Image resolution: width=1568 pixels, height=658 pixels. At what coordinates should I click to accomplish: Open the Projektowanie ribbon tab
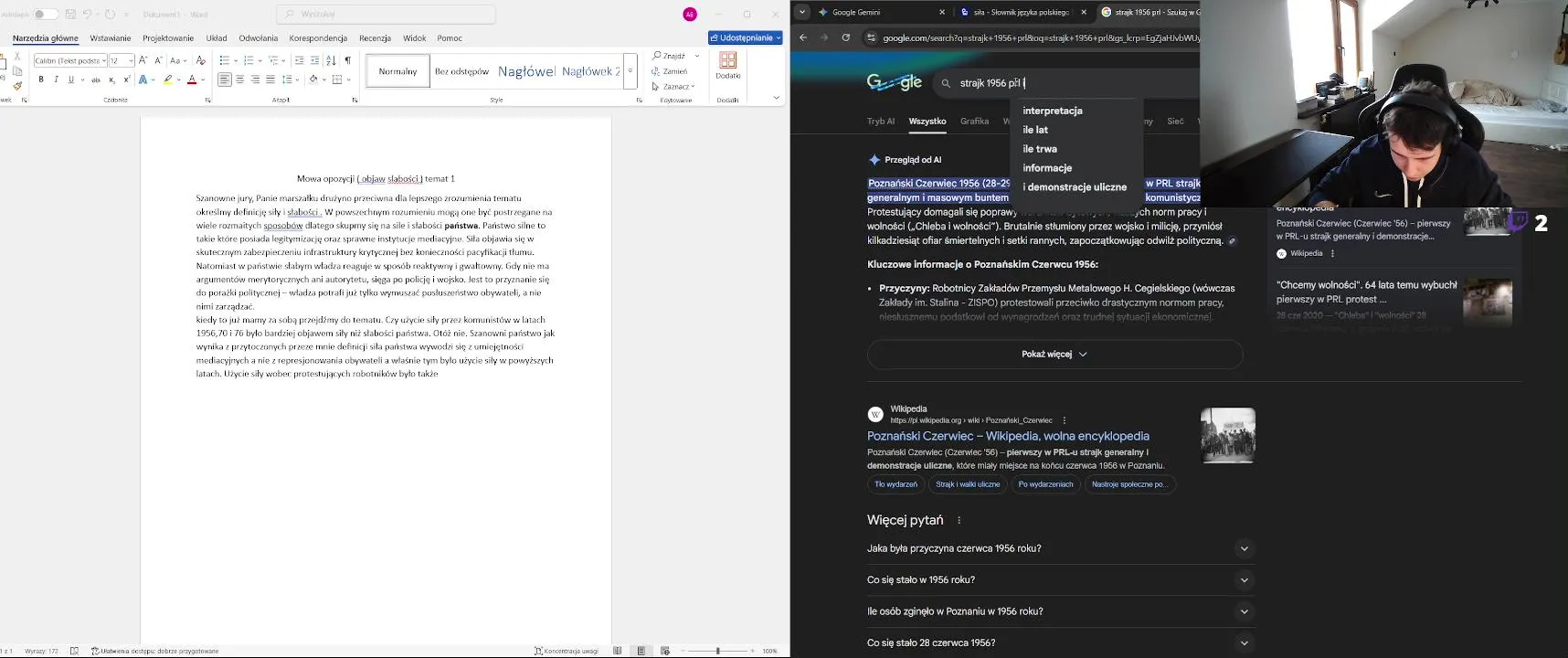click(168, 38)
